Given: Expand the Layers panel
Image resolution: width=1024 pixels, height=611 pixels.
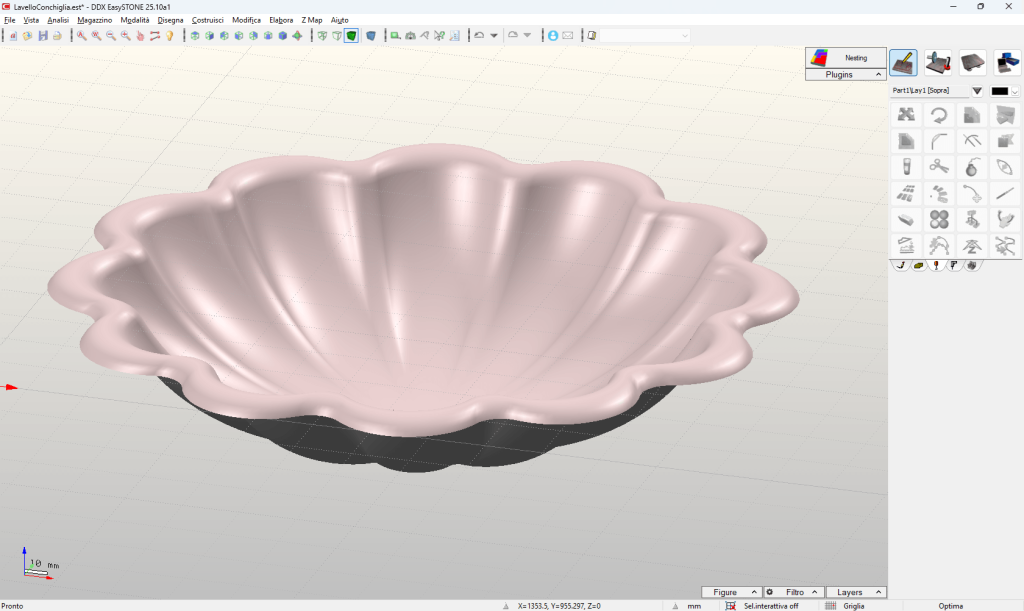Looking at the screenshot, I should pyautogui.click(x=856, y=592).
